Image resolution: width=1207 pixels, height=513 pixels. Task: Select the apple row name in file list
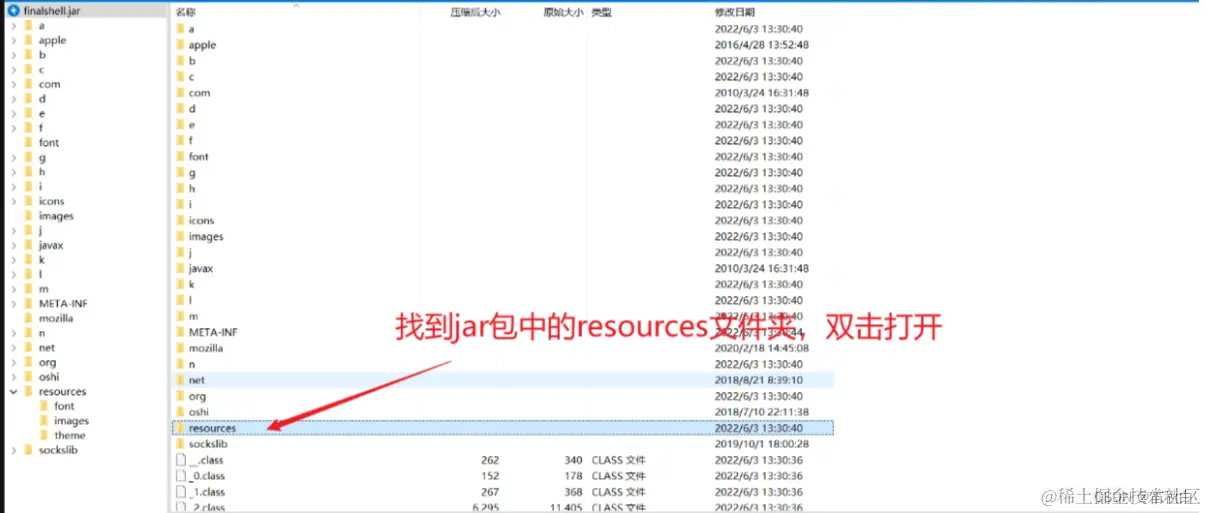pos(202,45)
